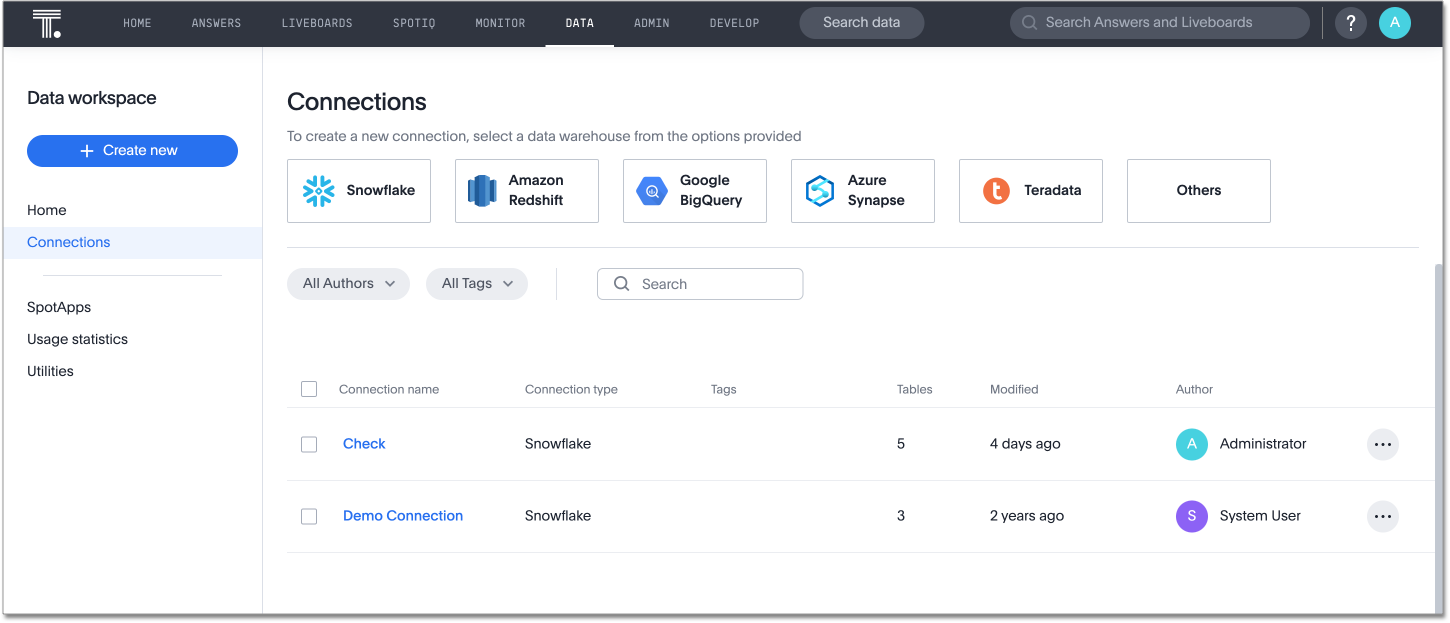This screenshot has width=1450, height=623.
Task: Open the All Tags filter dropdown
Action: point(477,283)
